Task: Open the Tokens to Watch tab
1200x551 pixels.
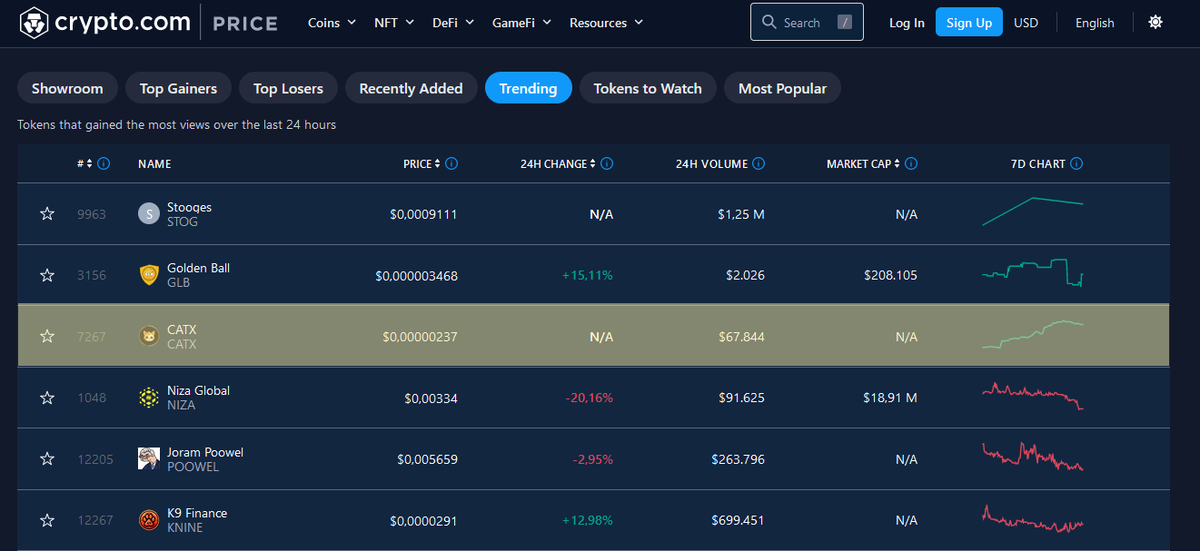Action: pos(648,88)
